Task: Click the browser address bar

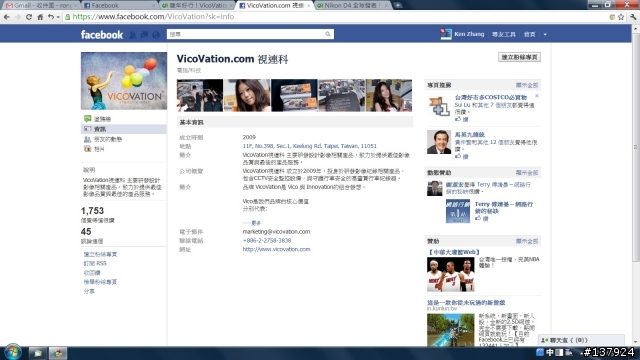Action: pos(335,17)
